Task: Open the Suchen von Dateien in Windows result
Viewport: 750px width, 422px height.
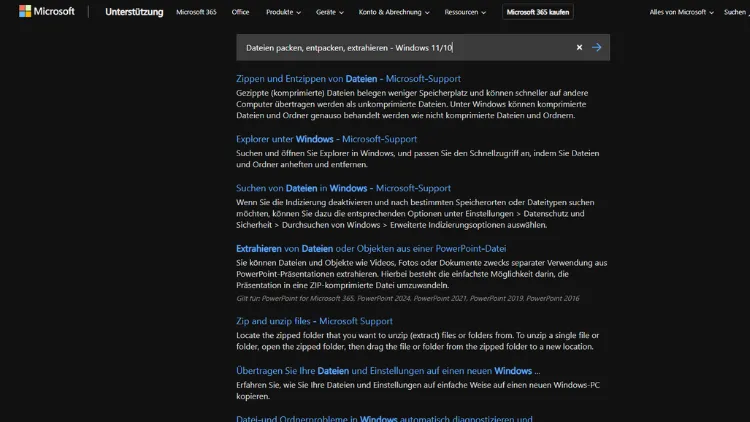Action: [x=343, y=188]
